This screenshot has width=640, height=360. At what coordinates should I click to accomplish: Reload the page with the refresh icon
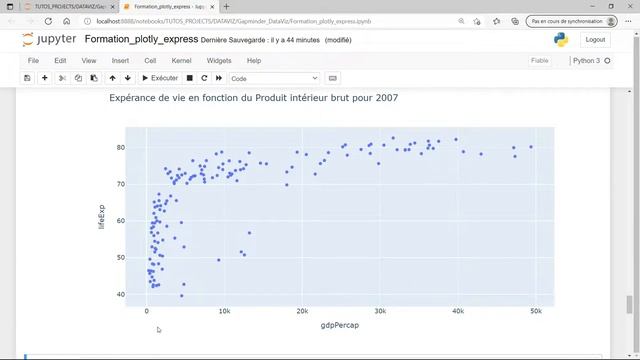(48, 21)
